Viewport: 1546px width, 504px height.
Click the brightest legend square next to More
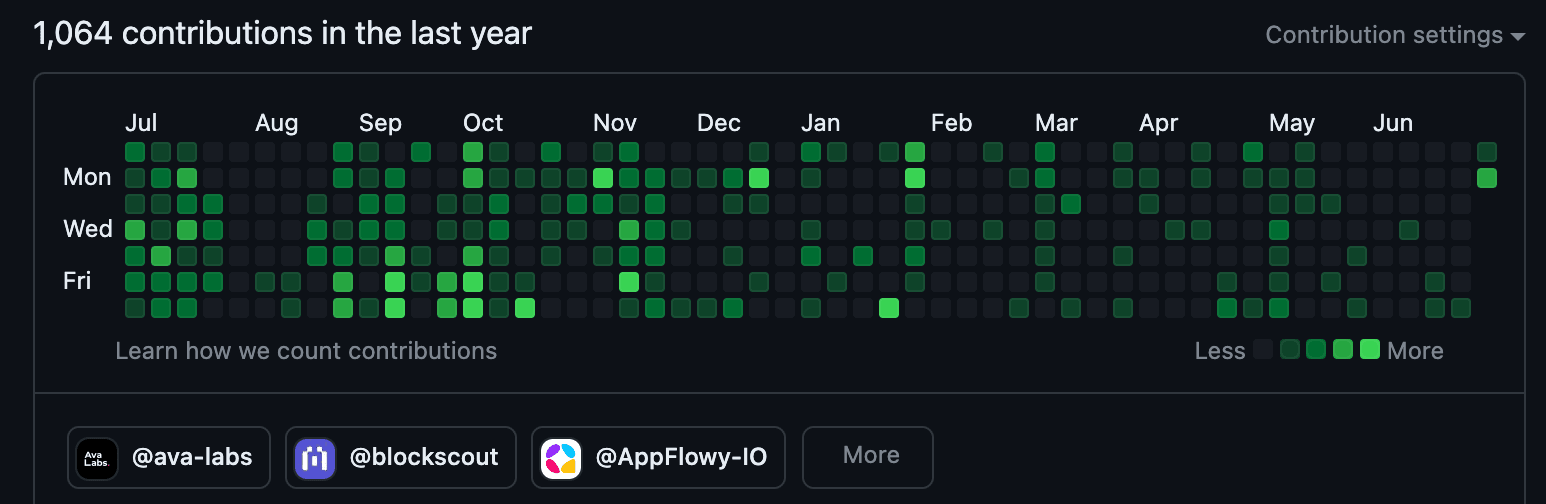[1370, 349]
